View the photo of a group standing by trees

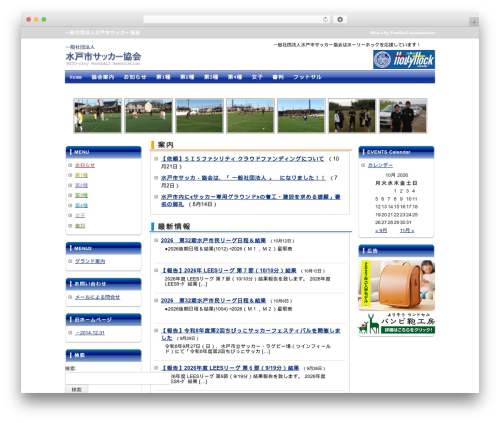pos(352,116)
